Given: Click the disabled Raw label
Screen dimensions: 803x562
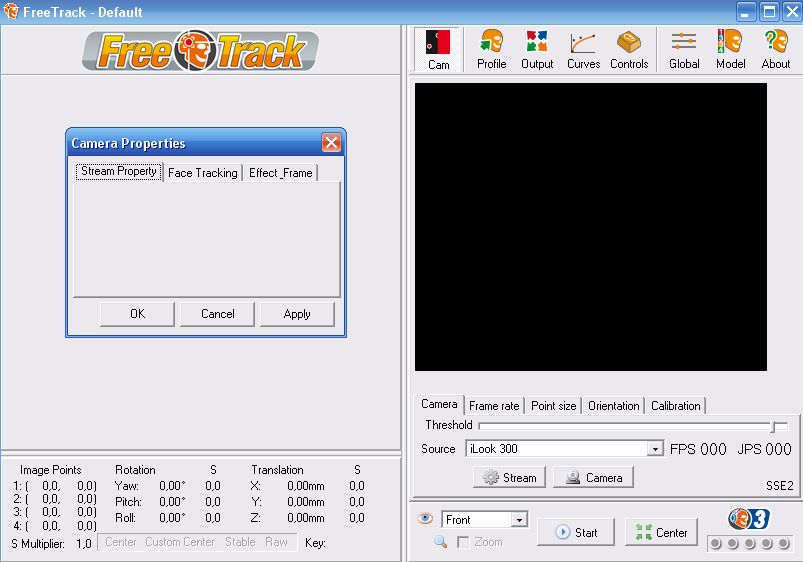Looking at the screenshot, I should click(276, 542).
